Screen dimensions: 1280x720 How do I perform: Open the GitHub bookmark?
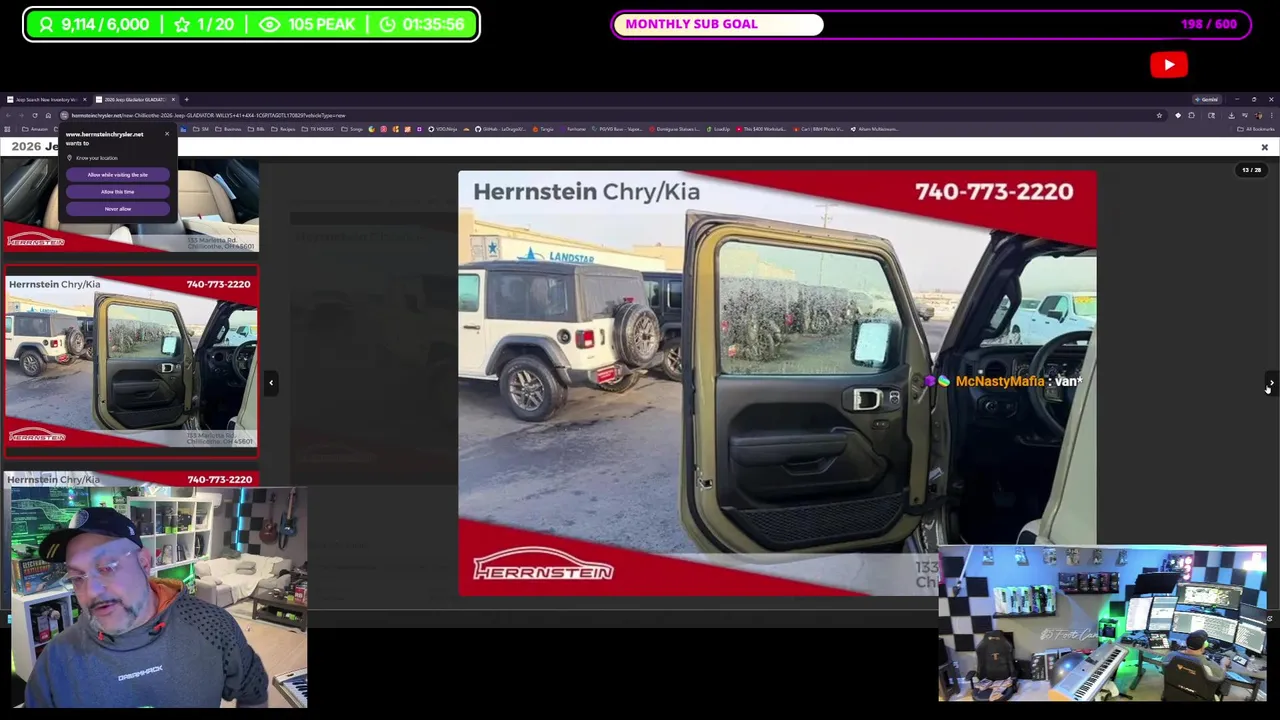(x=500, y=129)
